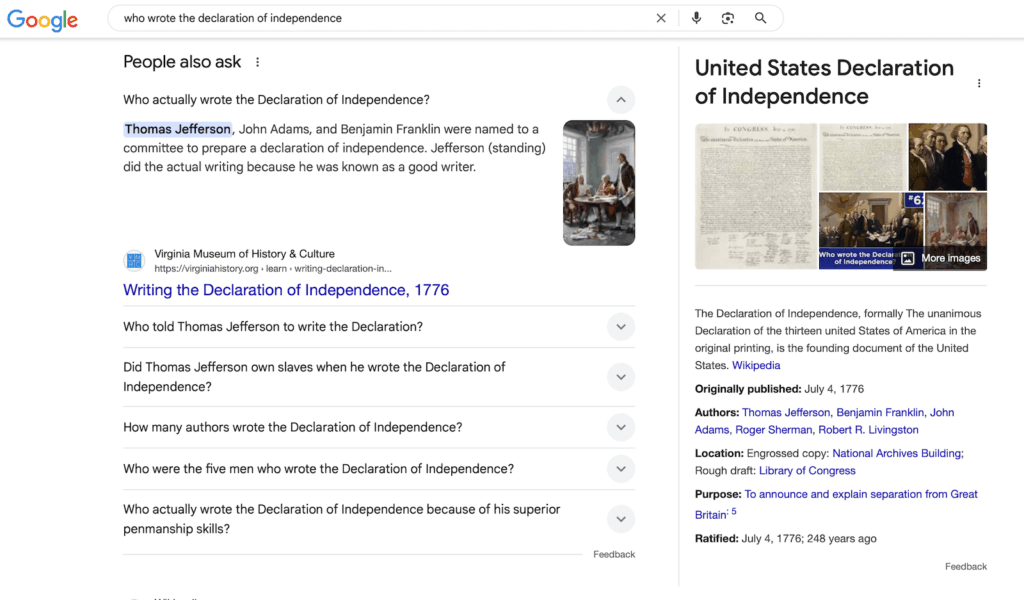This screenshot has width=1024, height=600.
Task: Open search by image camera icon
Action: tap(728, 18)
